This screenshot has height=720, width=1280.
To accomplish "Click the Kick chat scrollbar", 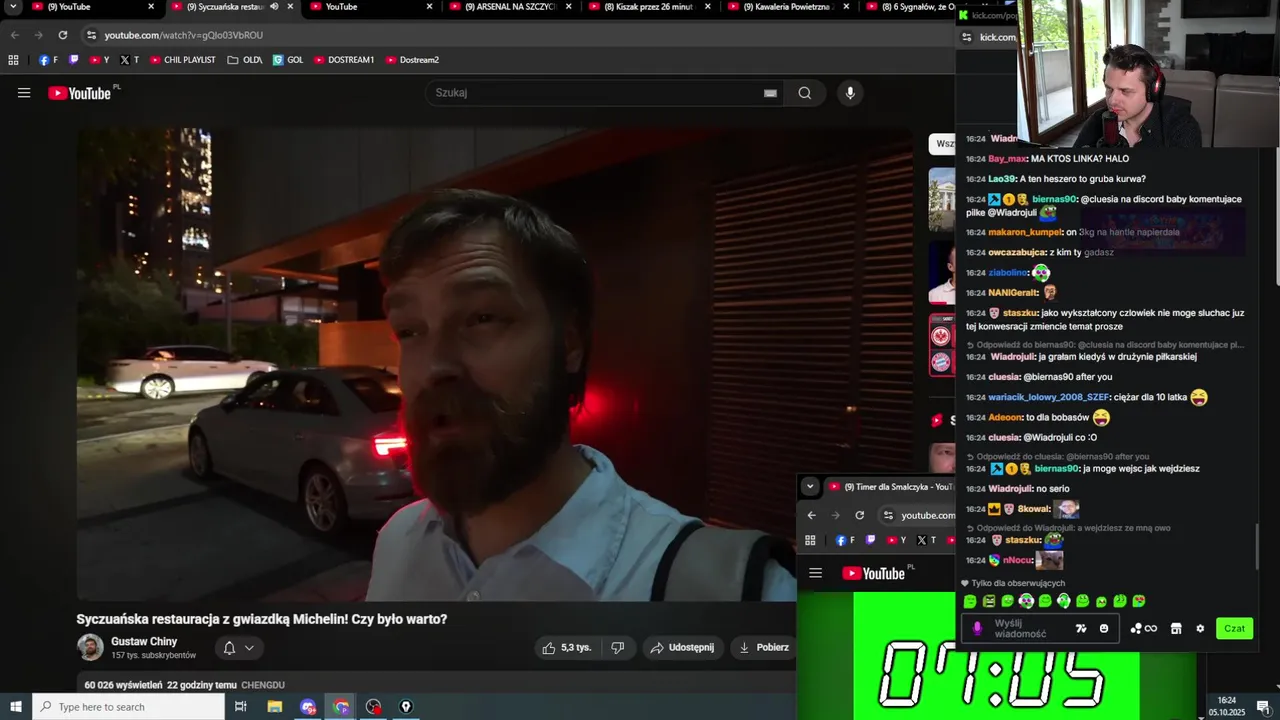I will [1257, 545].
